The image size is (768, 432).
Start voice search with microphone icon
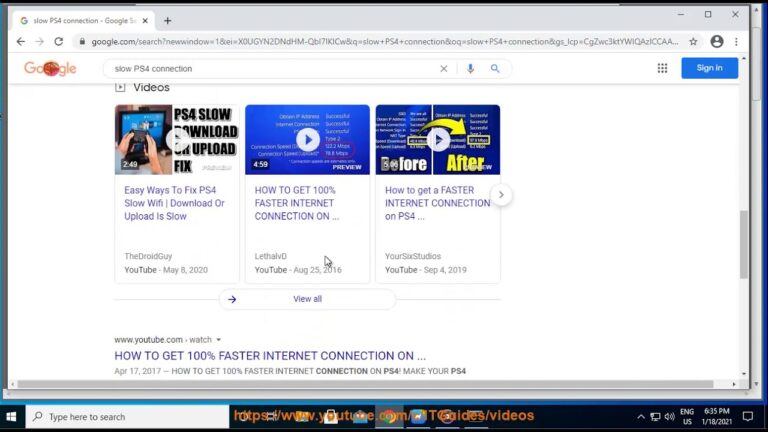point(470,69)
